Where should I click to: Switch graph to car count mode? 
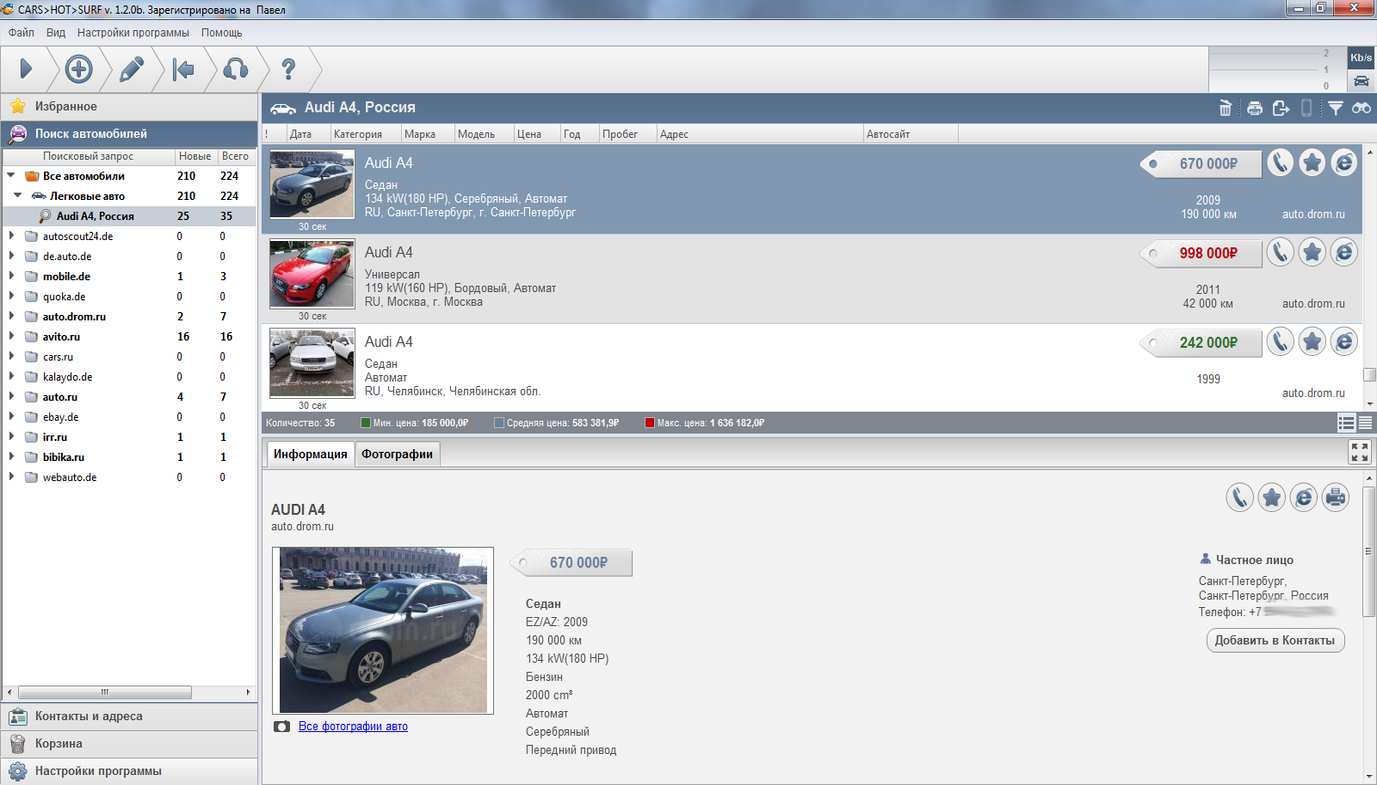point(1361,81)
